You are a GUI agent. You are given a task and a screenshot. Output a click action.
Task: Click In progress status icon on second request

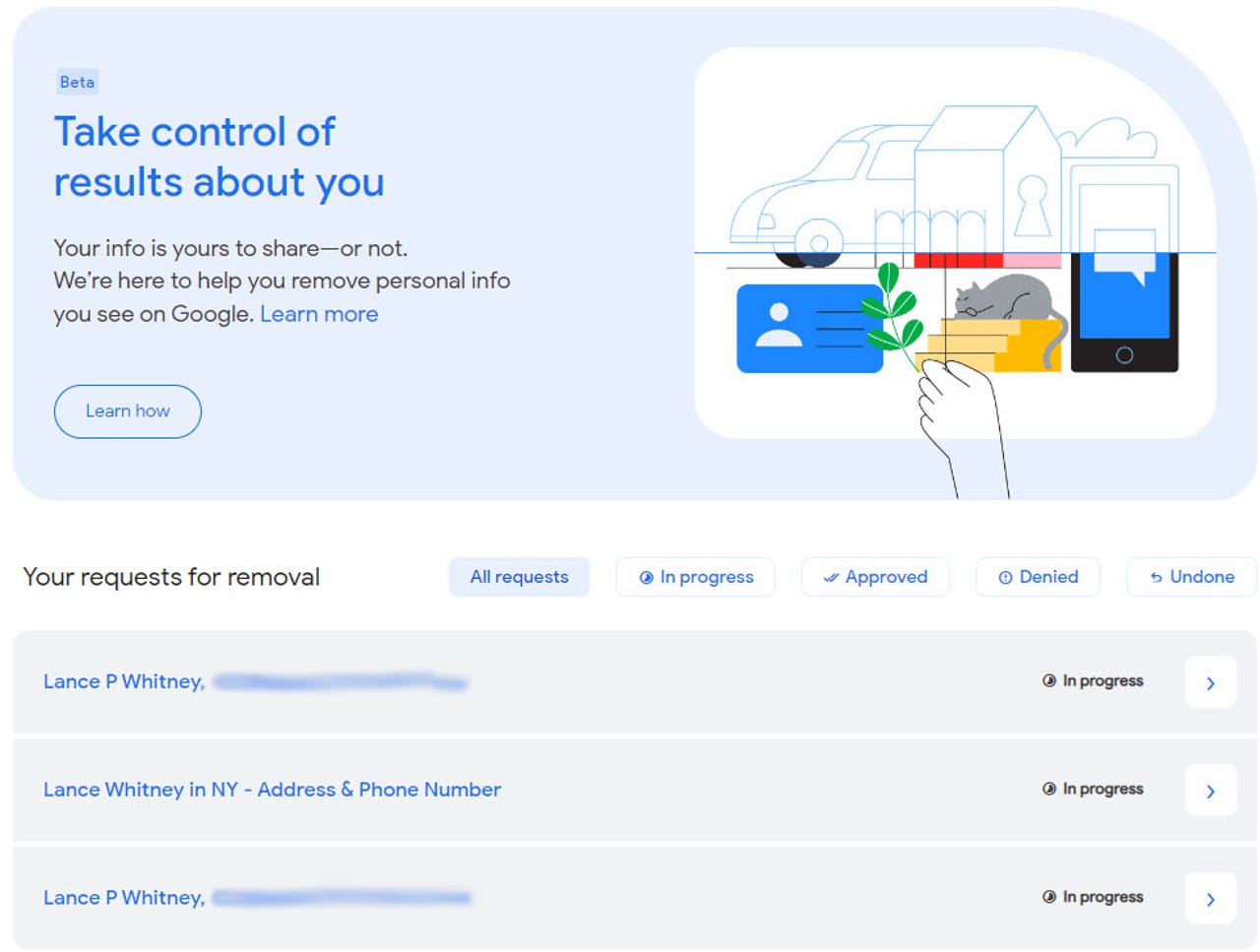(x=1049, y=789)
